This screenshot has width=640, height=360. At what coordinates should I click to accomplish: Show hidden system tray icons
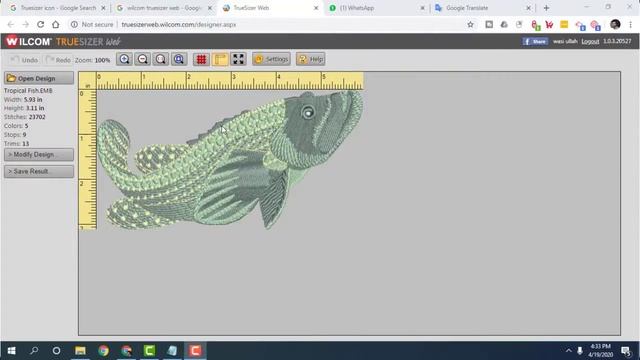coord(568,351)
